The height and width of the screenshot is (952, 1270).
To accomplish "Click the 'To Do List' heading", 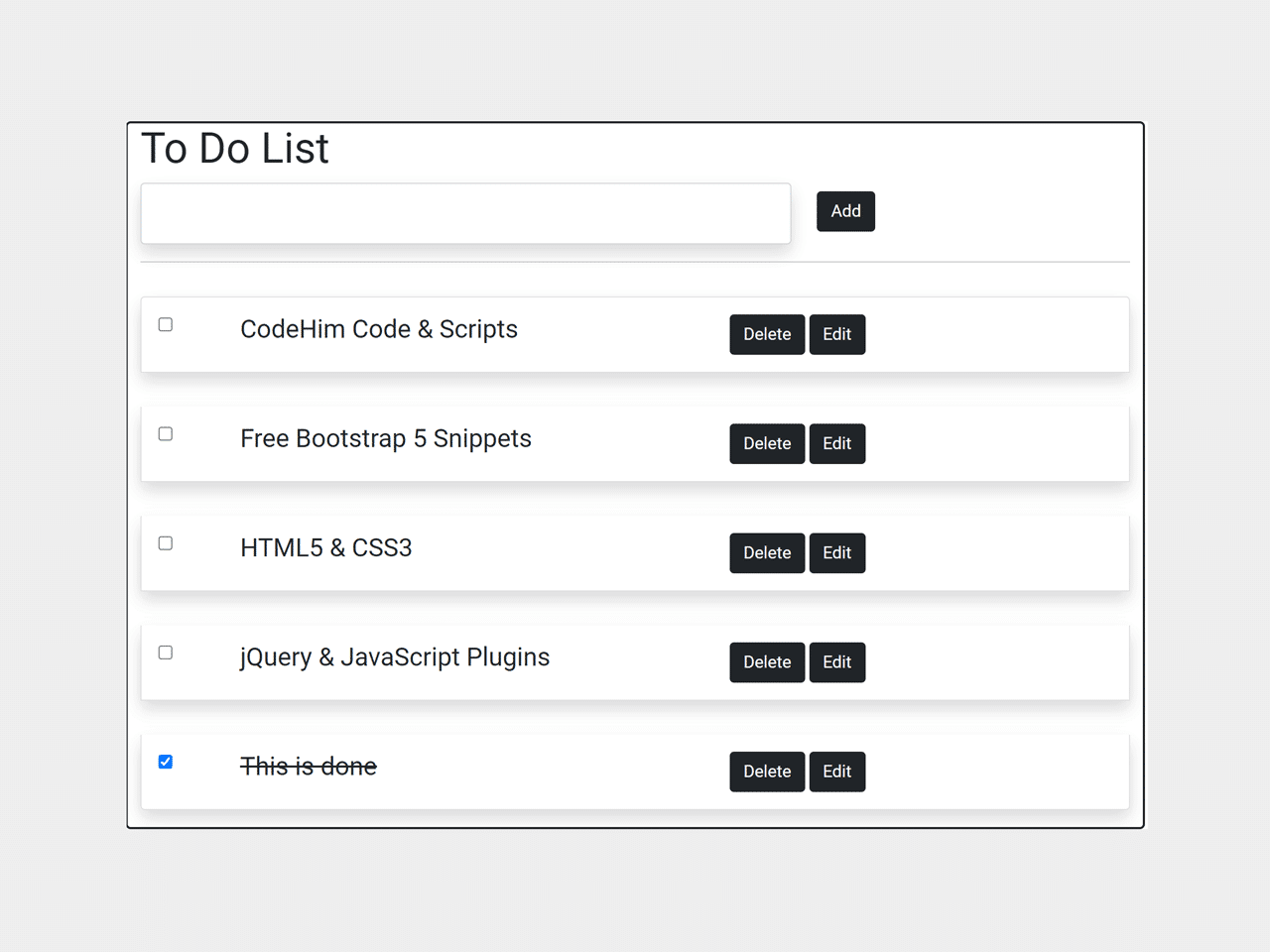I will [x=235, y=149].
